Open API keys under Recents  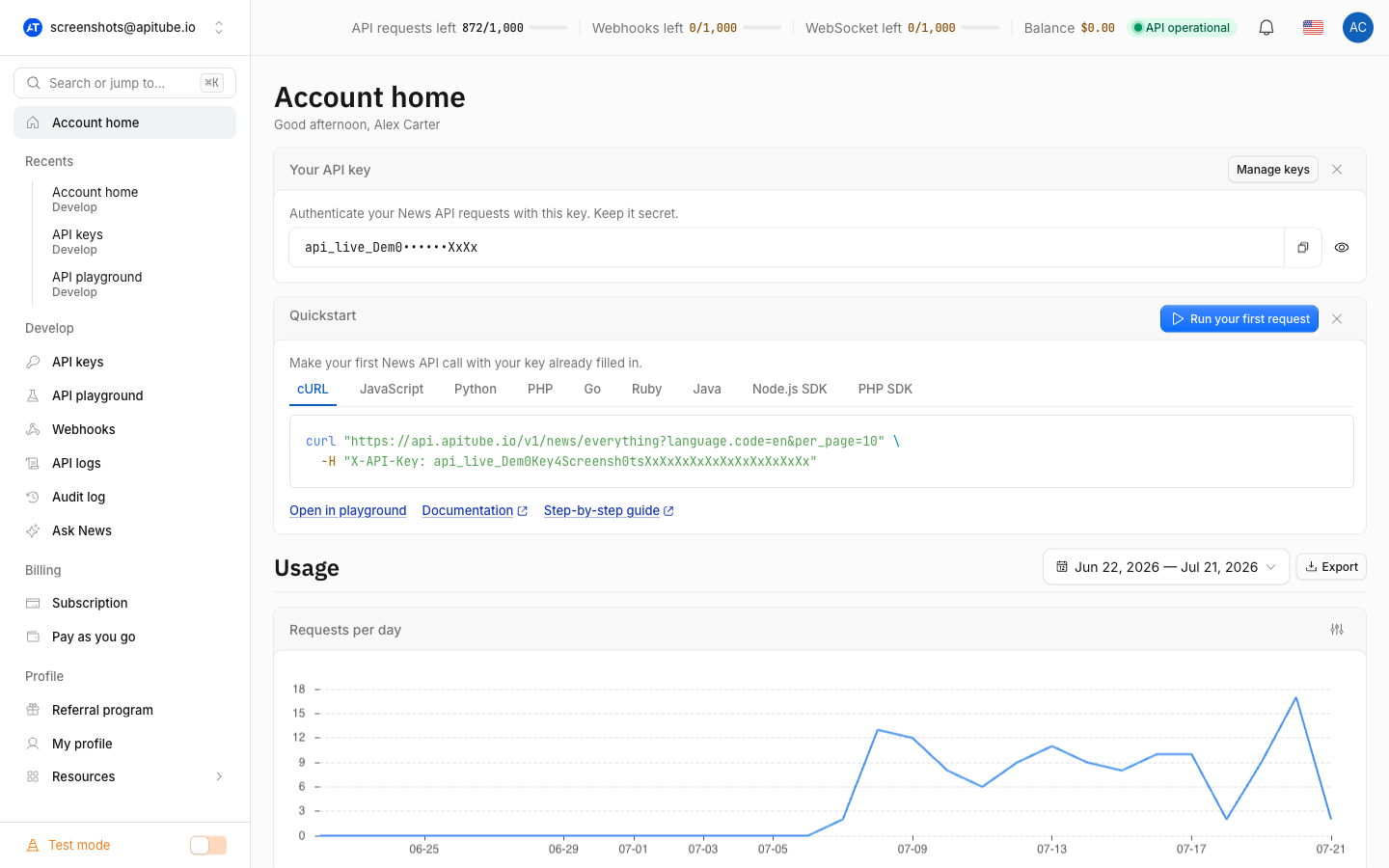(77, 241)
